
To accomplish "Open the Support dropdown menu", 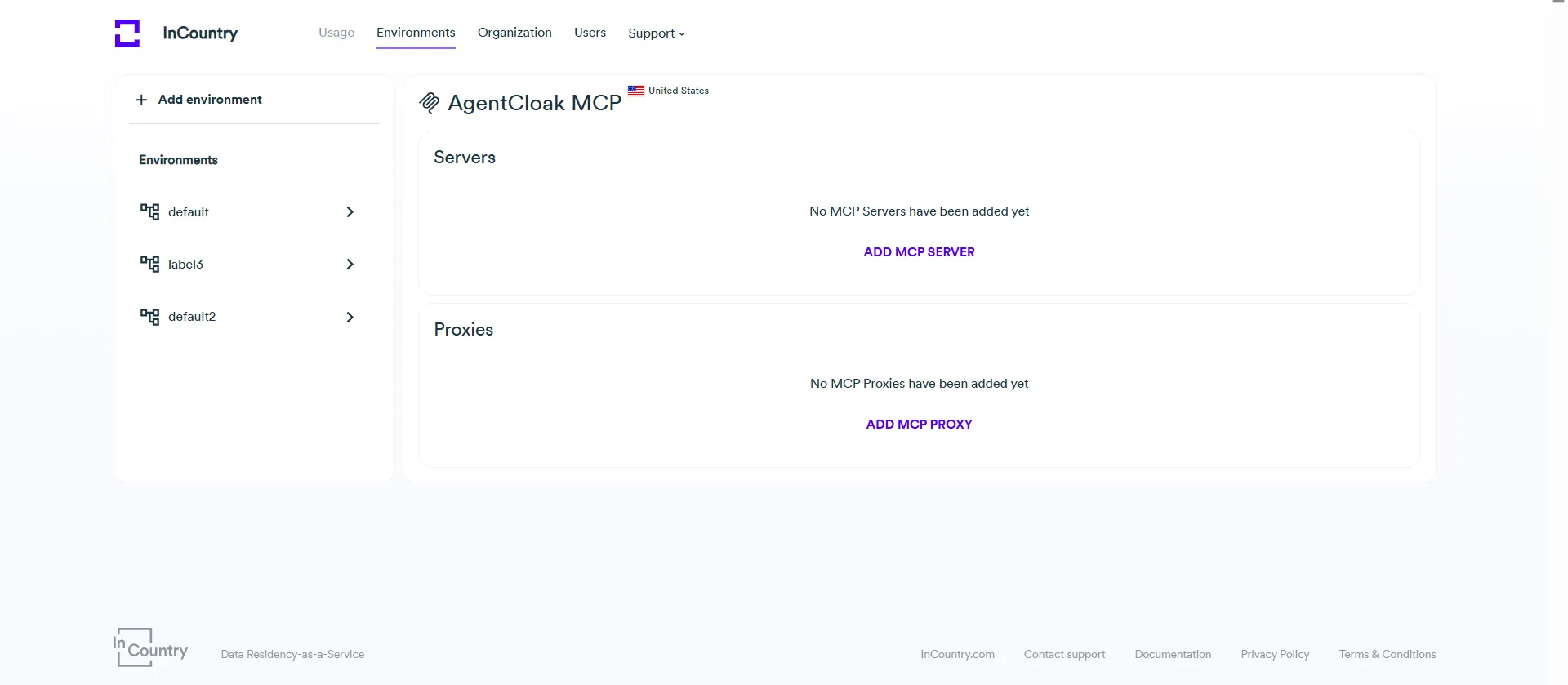I will (x=656, y=33).
